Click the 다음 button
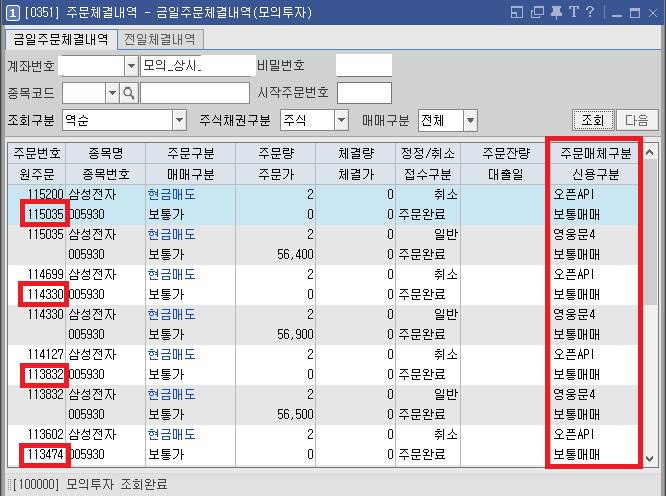 (637, 120)
